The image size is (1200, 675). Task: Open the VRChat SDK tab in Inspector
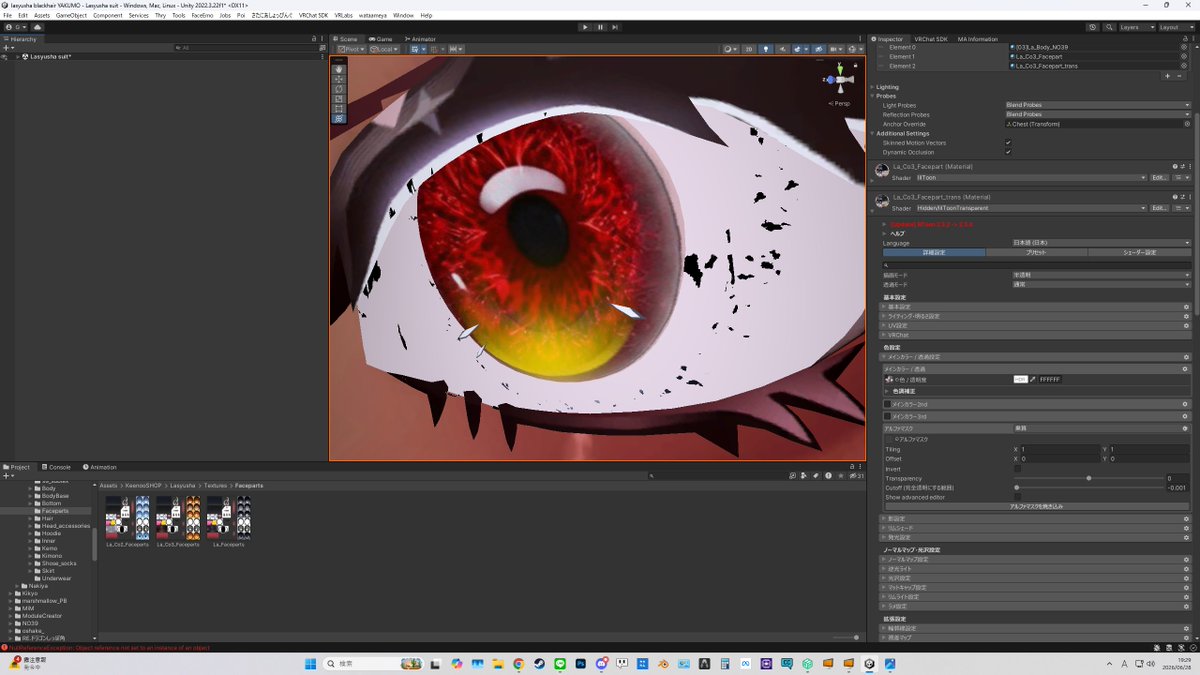931,39
